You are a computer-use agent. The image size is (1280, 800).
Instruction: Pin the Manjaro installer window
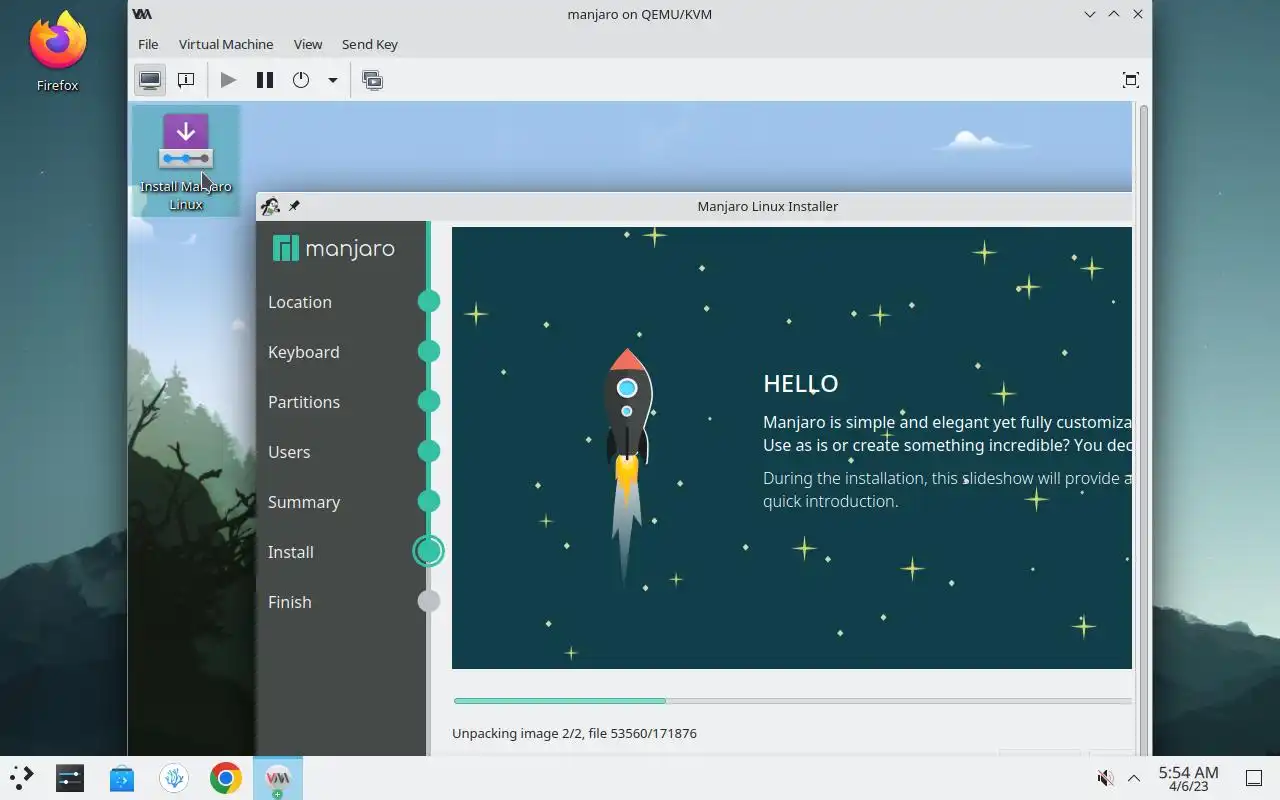click(x=294, y=206)
